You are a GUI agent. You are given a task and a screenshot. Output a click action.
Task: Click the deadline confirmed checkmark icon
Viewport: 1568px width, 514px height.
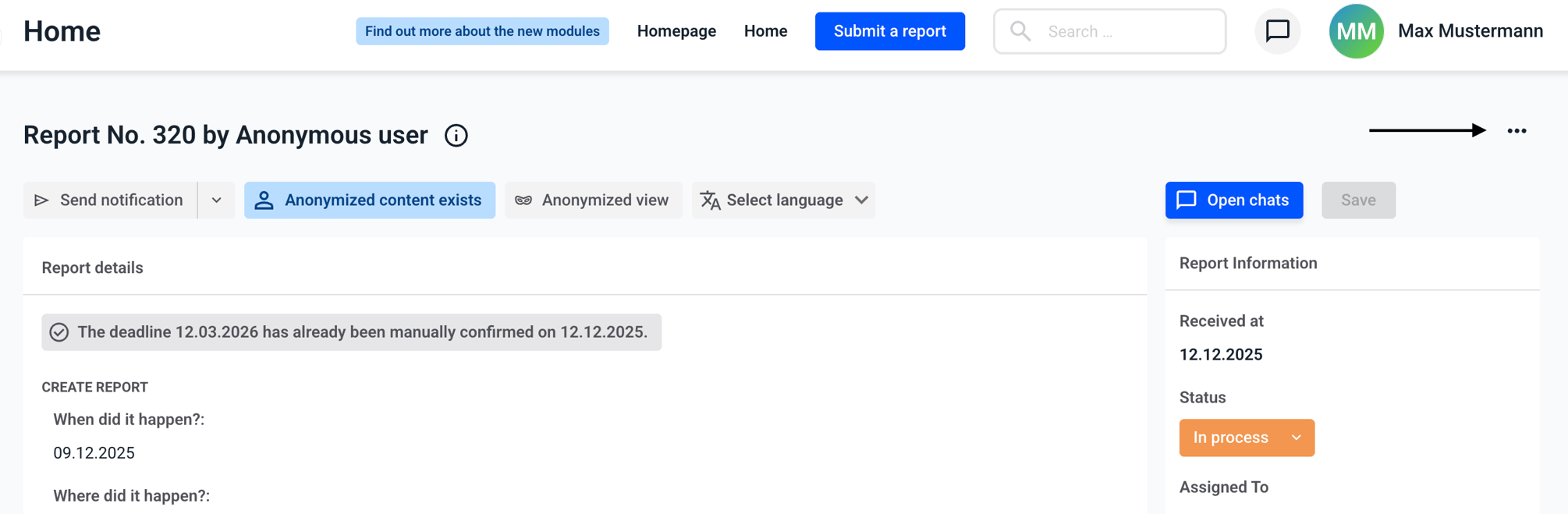[59, 332]
